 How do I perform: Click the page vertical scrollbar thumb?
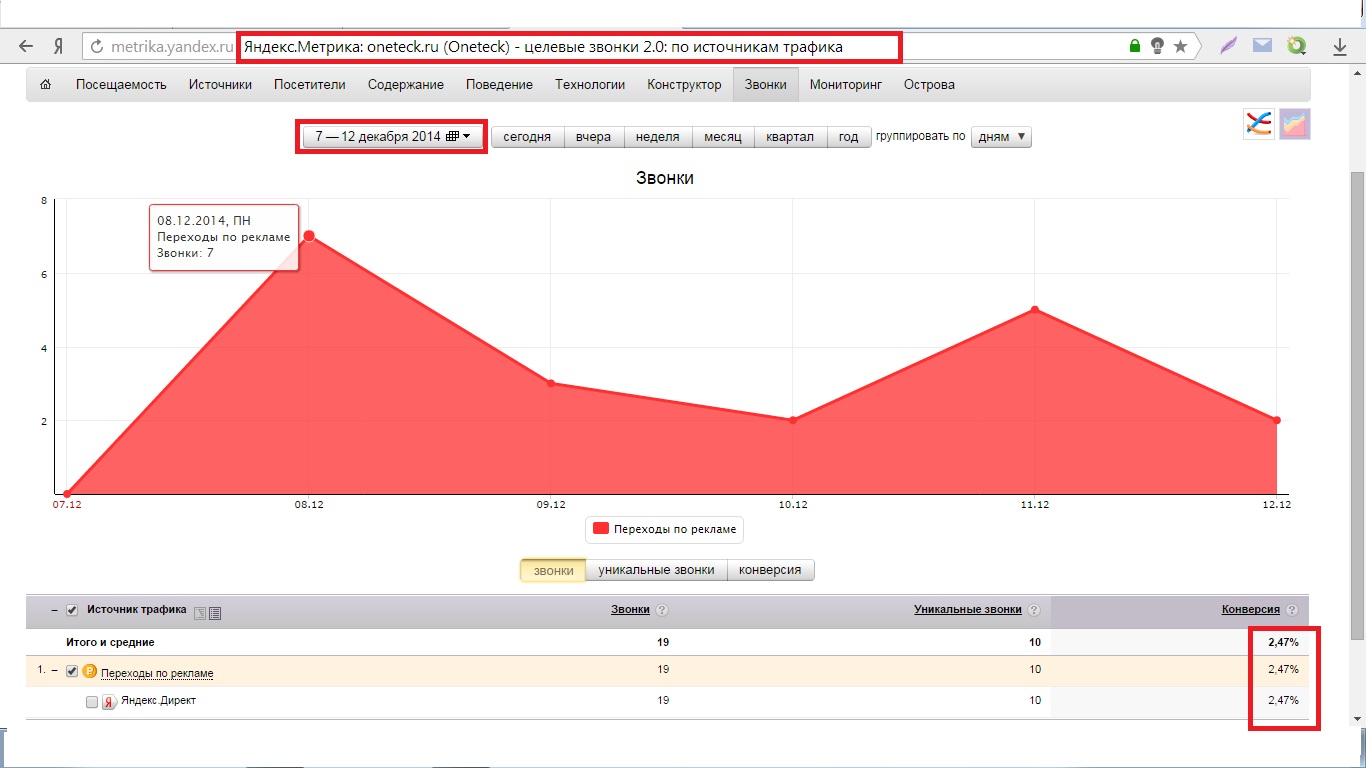pos(1357,405)
